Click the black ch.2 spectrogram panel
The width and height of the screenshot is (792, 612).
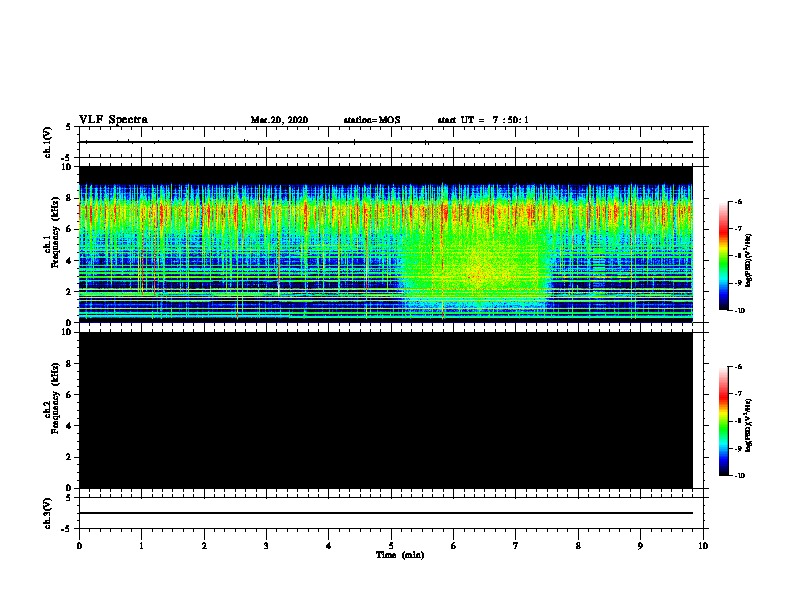(x=385, y=410)
